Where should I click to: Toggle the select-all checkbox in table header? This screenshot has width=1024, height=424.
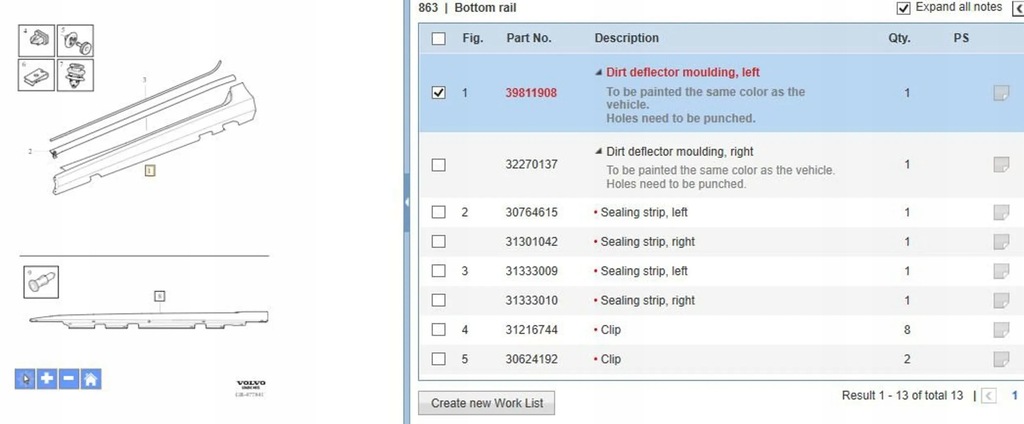439,39
